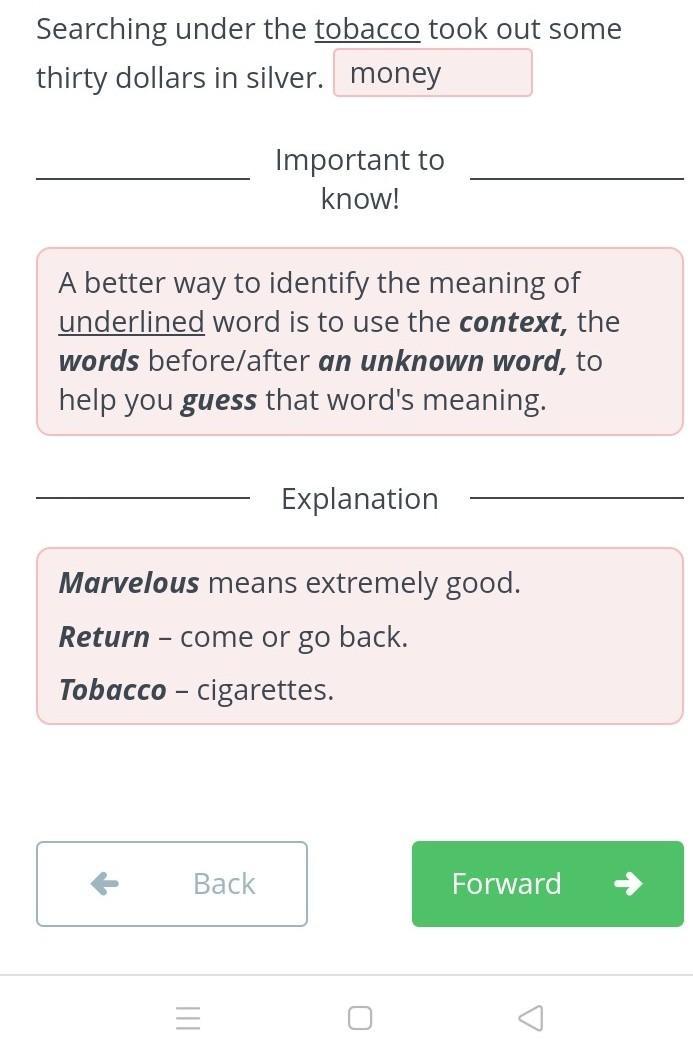Image resolution: width=693 pixels, height=1062 pixels.
Task: Tap the Android back triangle icon
Action: 530,1018
